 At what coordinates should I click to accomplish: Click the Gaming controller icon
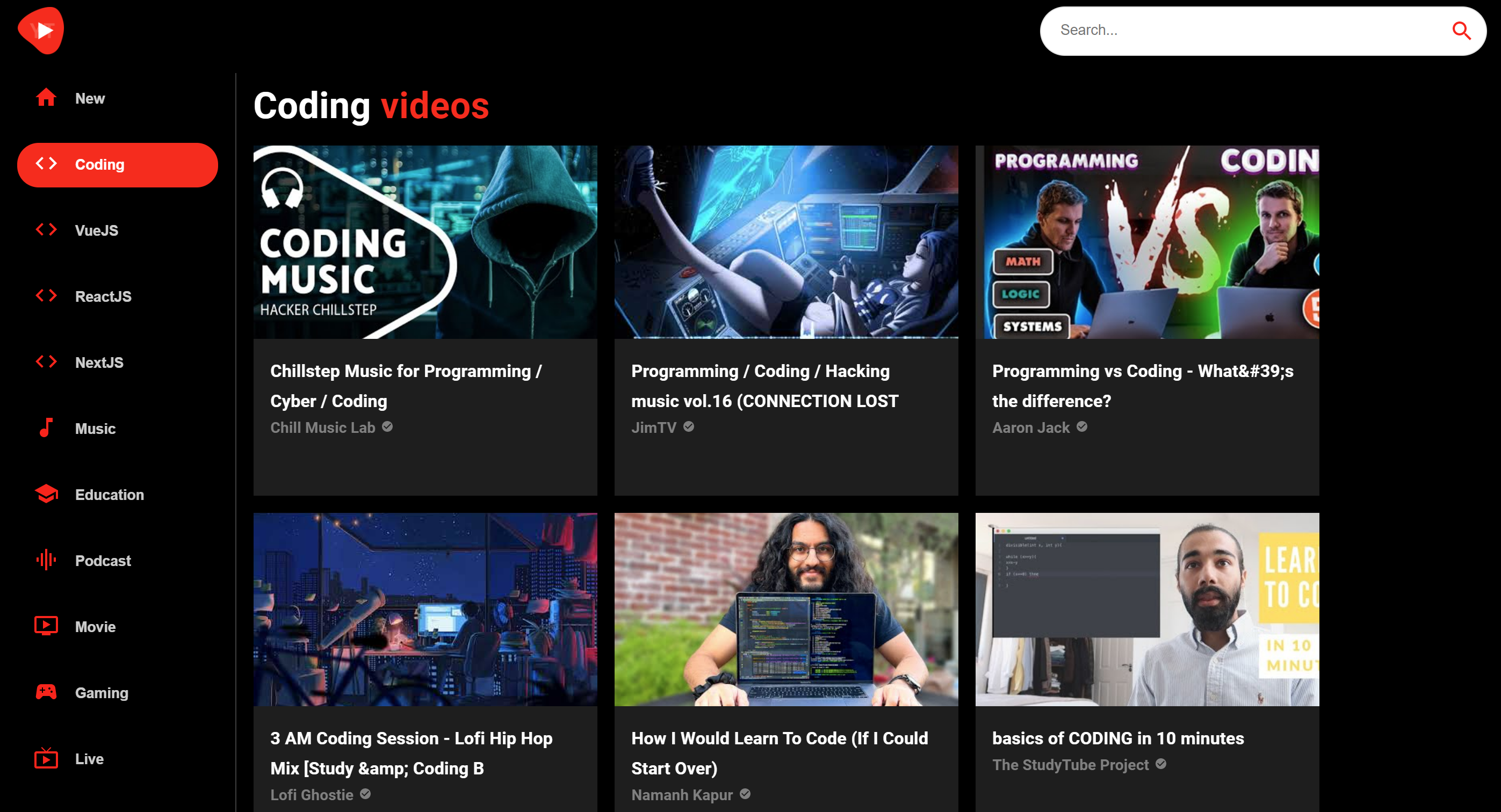(46, 692)
